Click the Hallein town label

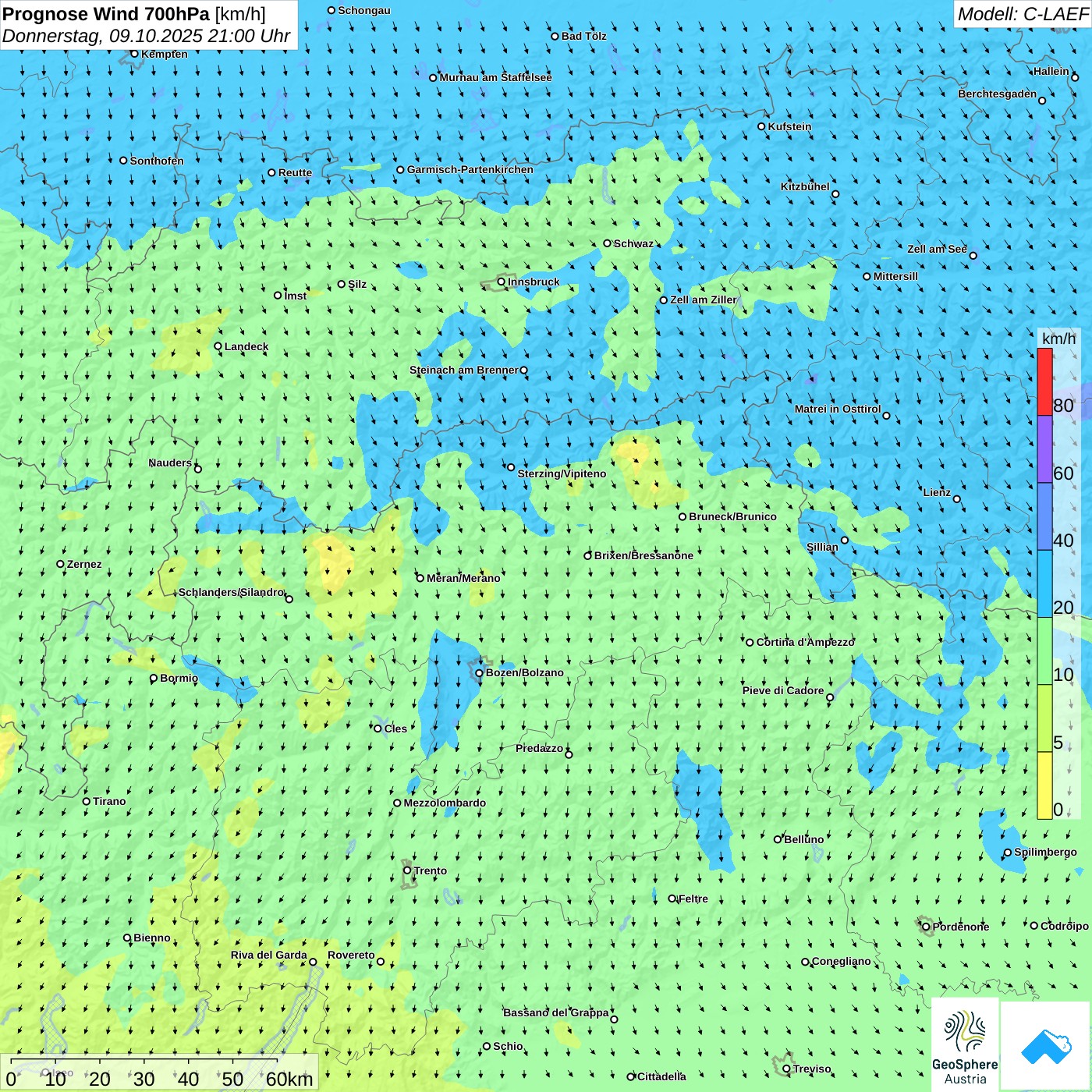[x=1051, y=71]
